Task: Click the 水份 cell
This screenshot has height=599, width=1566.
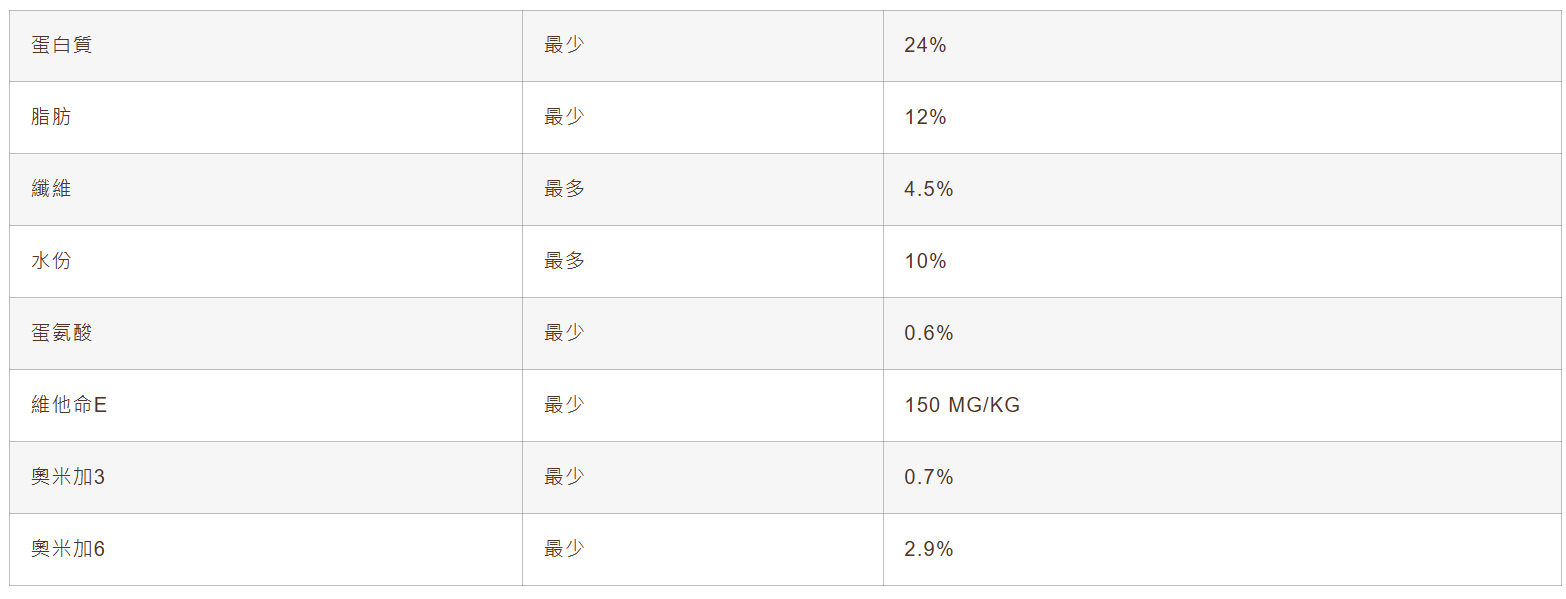Action: (51, 261)
